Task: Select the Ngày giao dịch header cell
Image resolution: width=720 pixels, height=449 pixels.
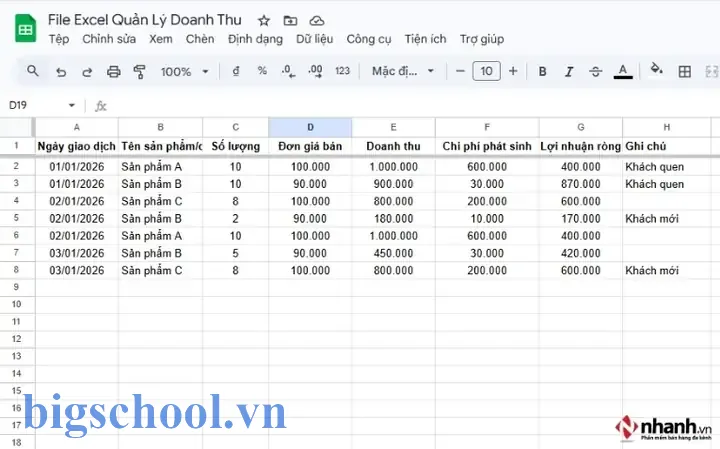Action: 77,146
